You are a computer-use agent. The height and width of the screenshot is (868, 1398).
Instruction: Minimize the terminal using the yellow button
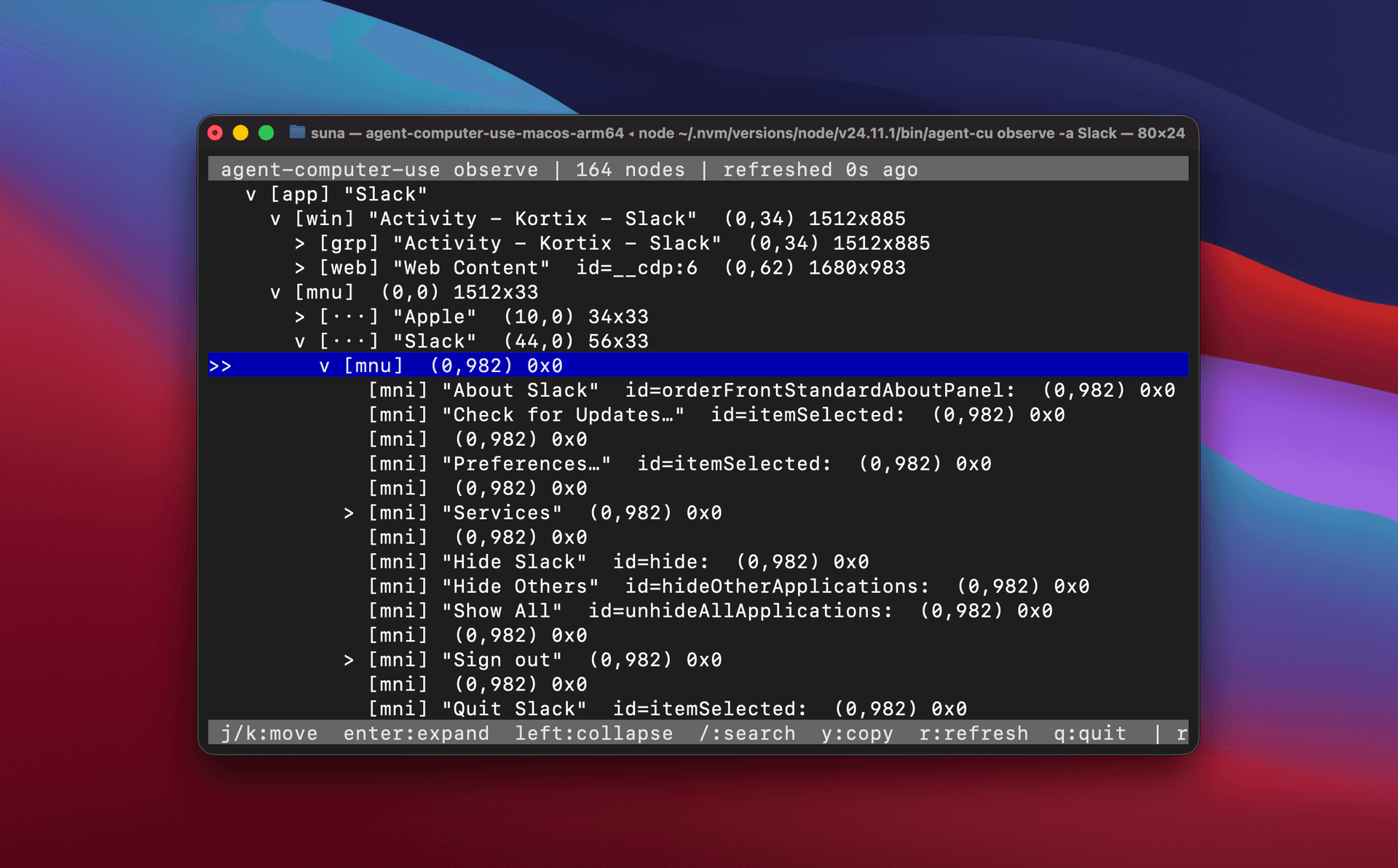coord(240,133)
